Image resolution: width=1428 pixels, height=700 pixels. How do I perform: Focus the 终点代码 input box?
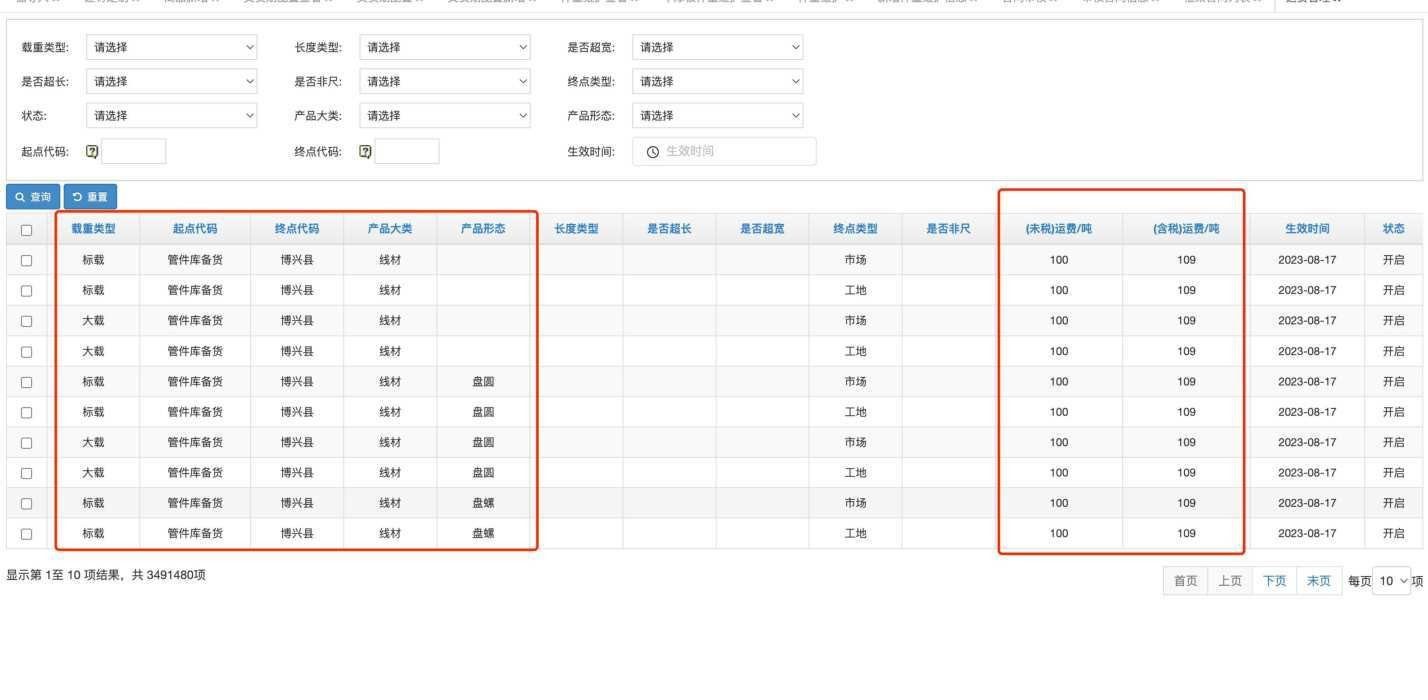(x=407, y=152)
